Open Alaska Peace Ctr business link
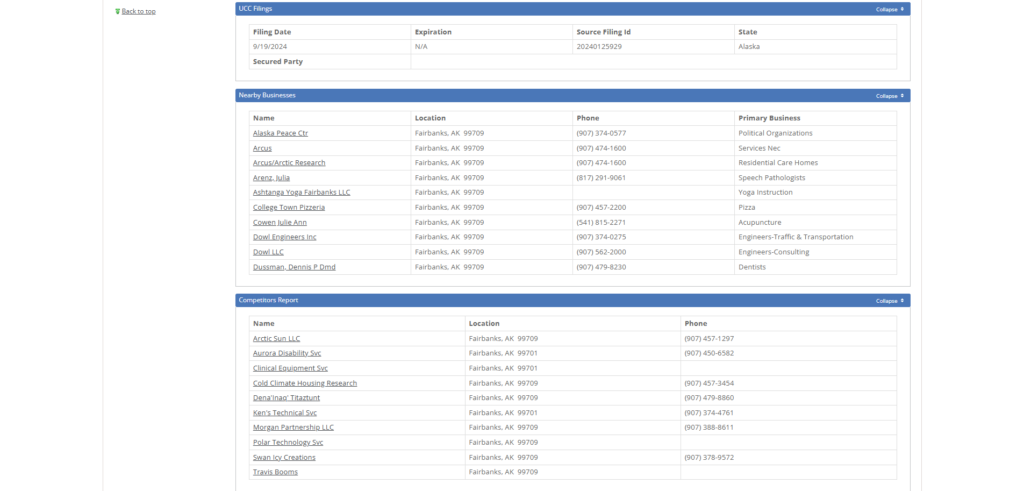Image resolution: width=1024 pixels, height=491 pixels. pos(280,133)
